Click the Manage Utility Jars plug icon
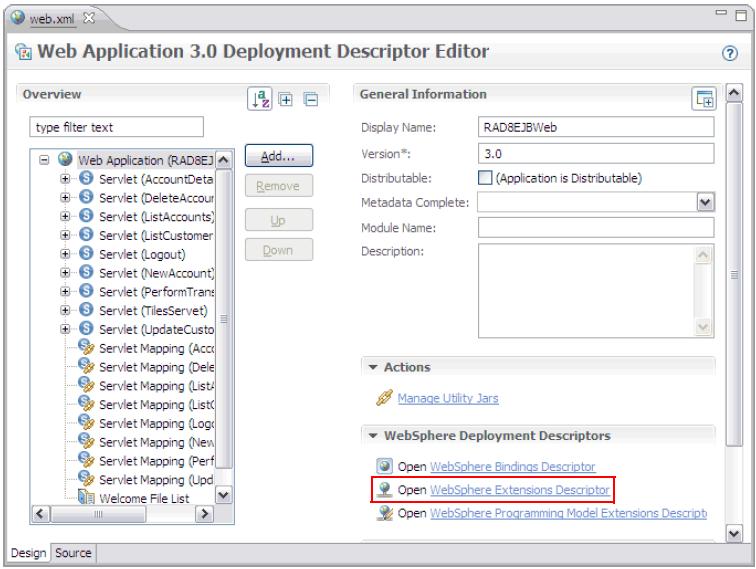 384,398
